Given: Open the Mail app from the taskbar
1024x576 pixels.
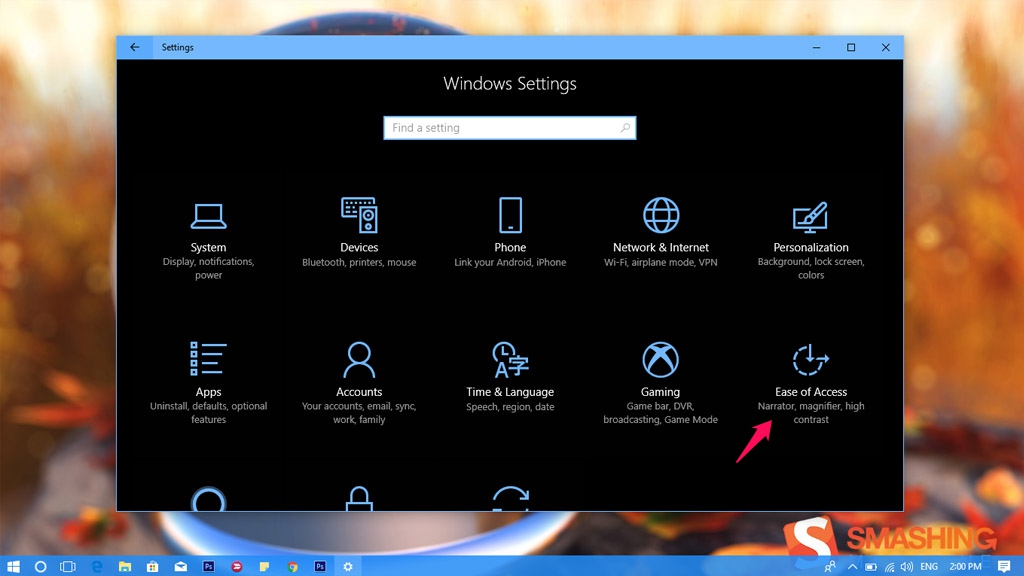Looking at the screenshot, I should (180, 566).
